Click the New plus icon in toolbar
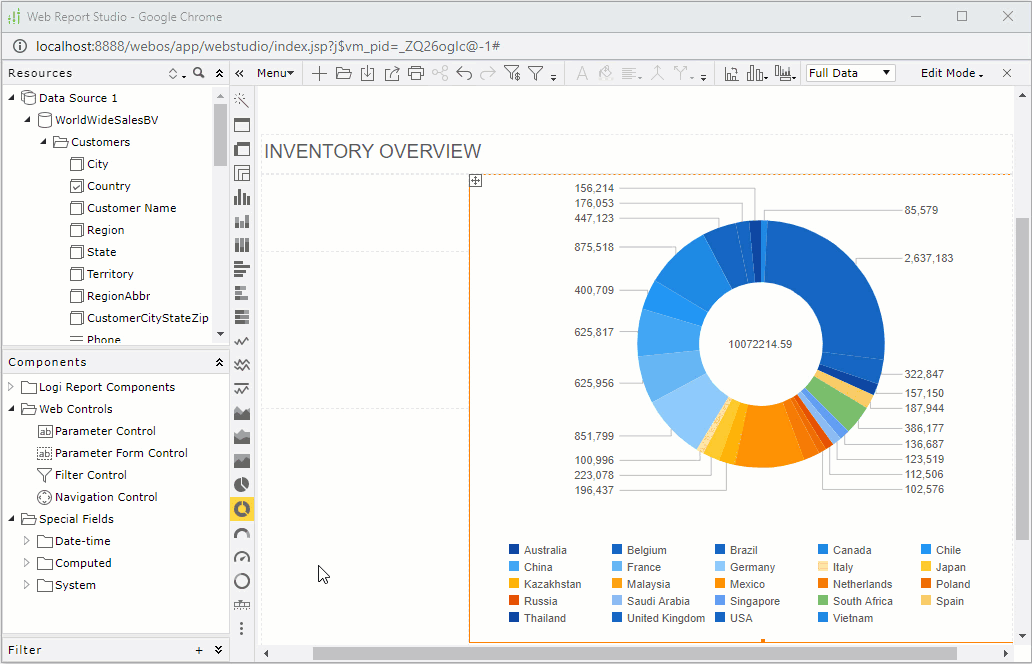This screenshot has height=664, width=1032. tap(319, 73)
